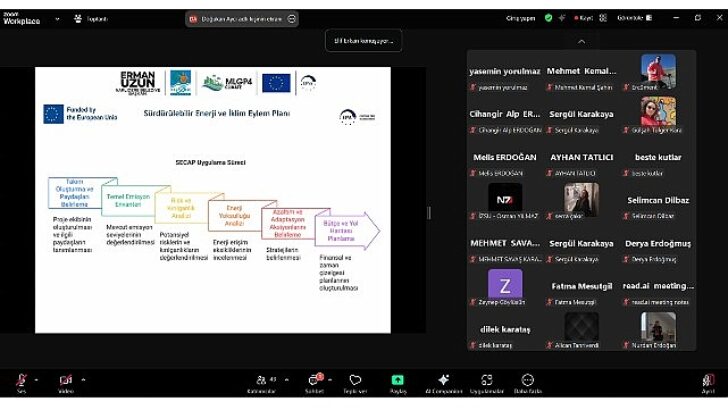Leave meeting with Ayrıl button
728x410 pixels.
coord(708,381)
